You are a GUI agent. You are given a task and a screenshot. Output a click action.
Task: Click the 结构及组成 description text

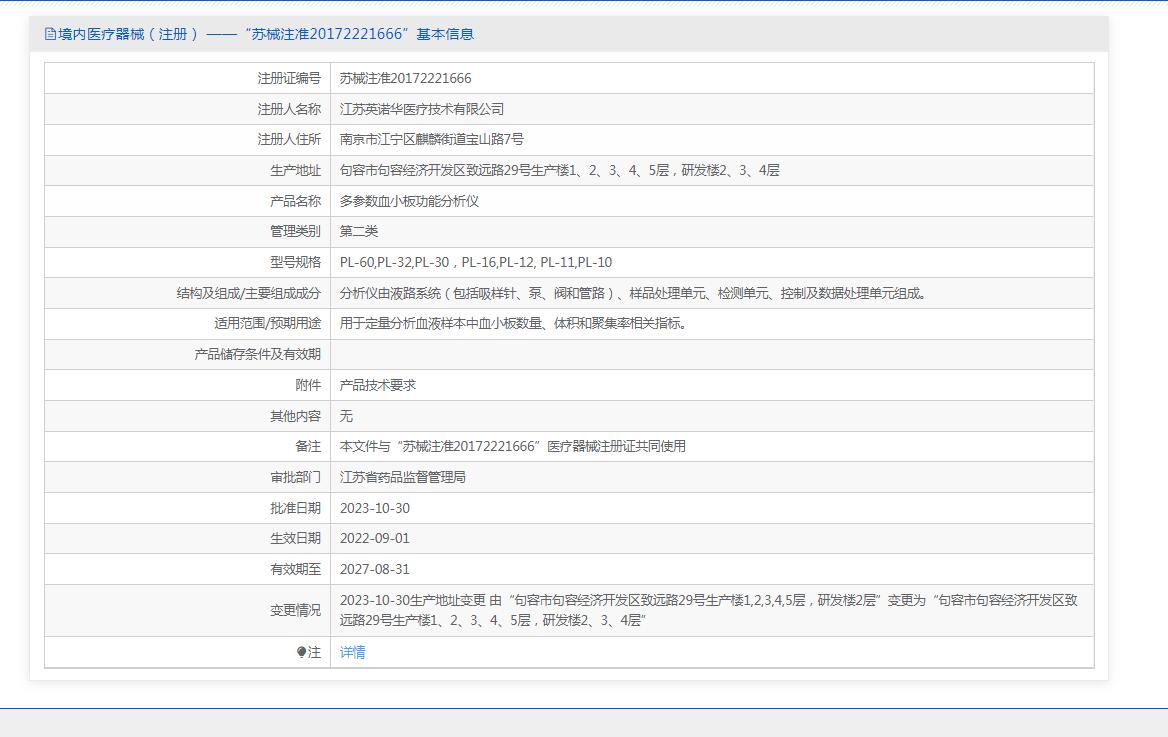(x=634, y=294)
